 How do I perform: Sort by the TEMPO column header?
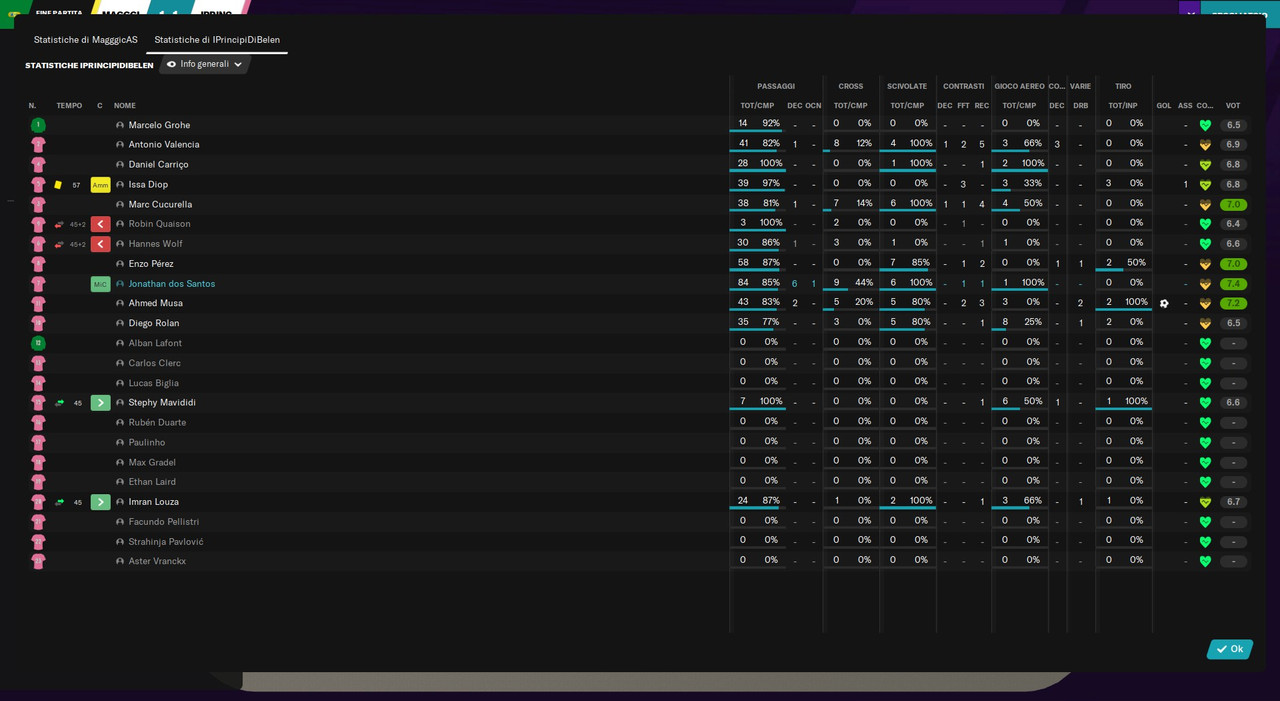tap(69, 106)
